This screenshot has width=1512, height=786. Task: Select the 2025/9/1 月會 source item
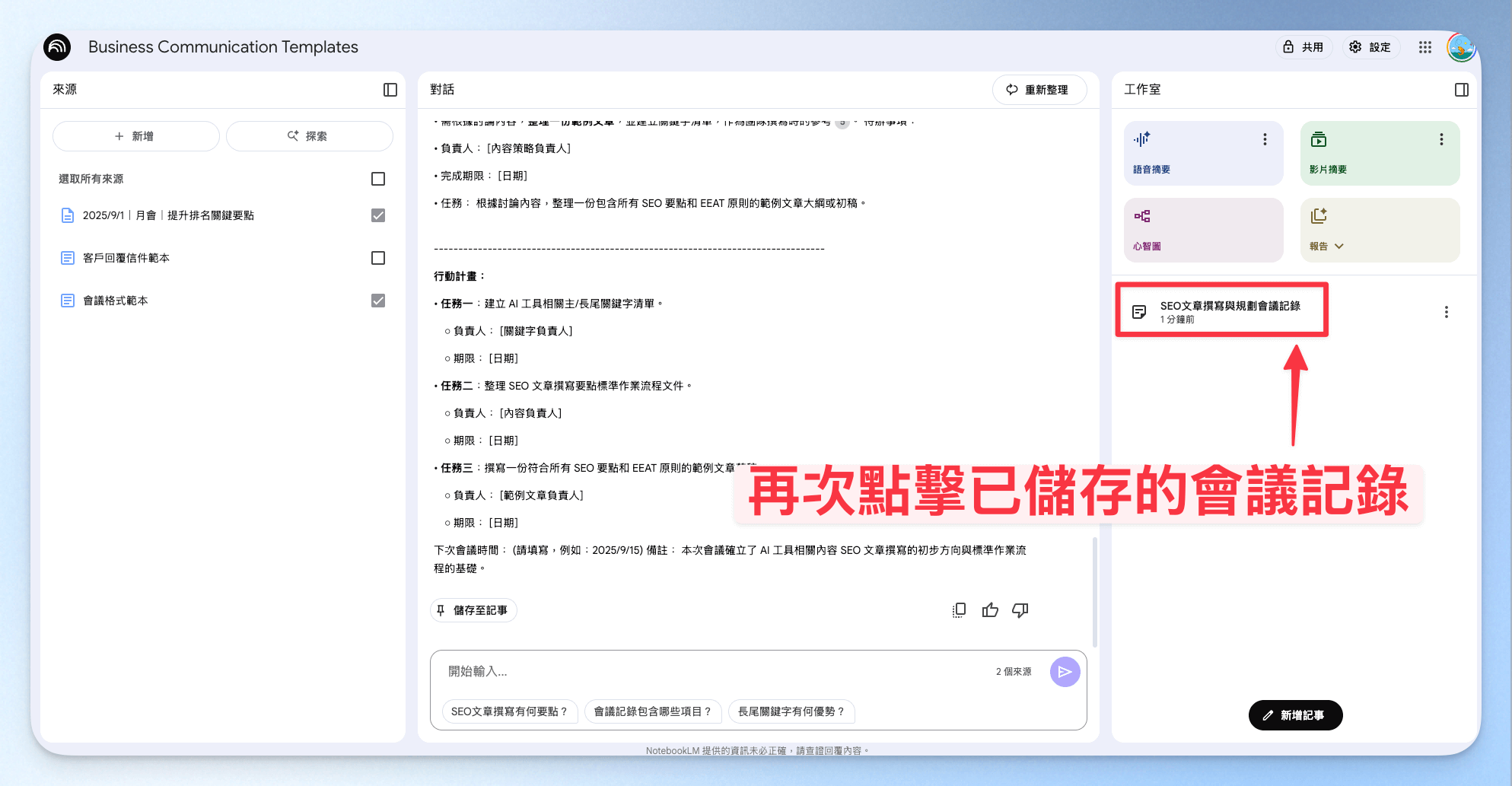tap(168, 215)
